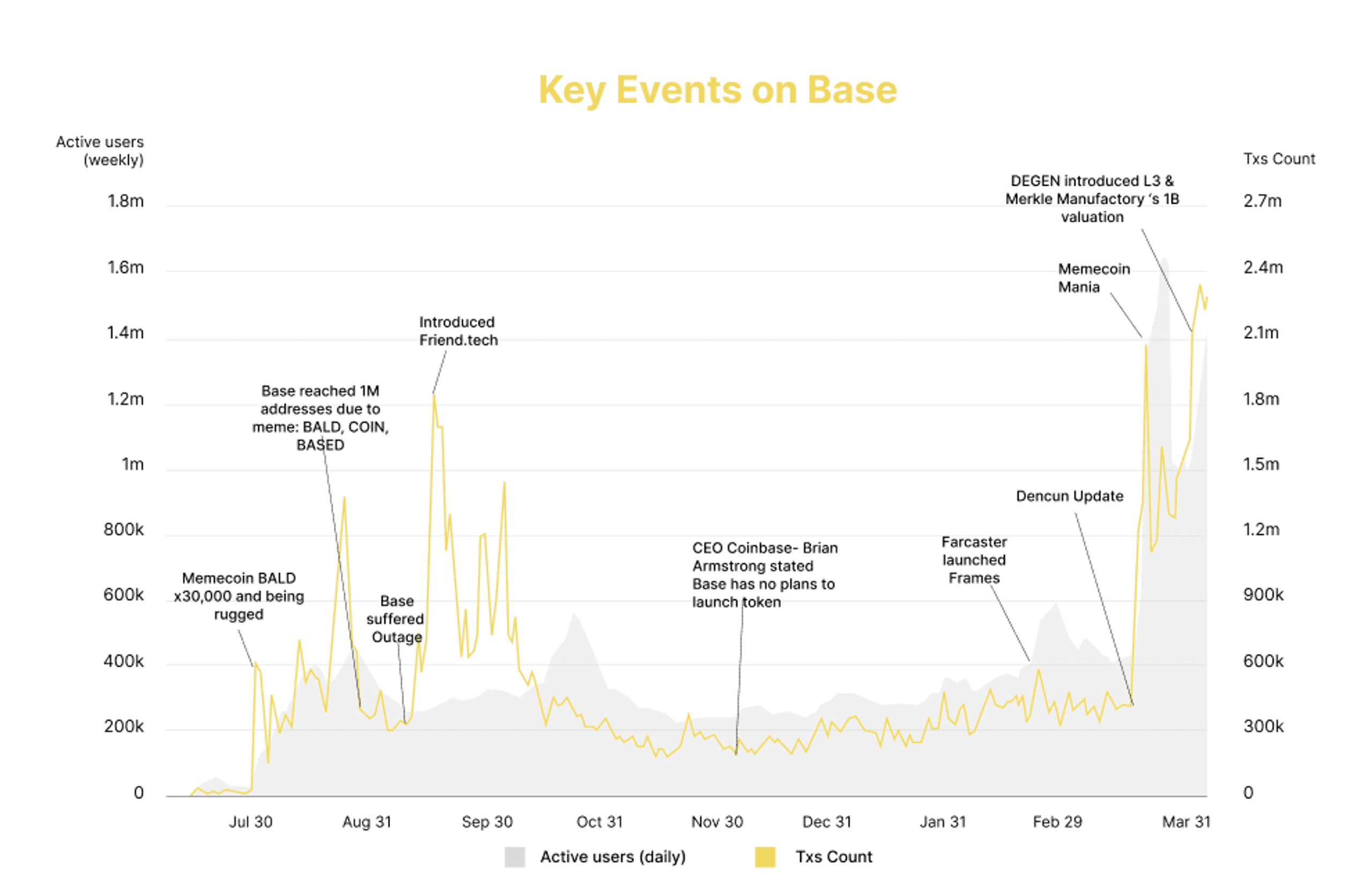Viewport: 1372px width, 894px height.
Task: Click the '1.8m' right axis value
Action: point(1261,399)
